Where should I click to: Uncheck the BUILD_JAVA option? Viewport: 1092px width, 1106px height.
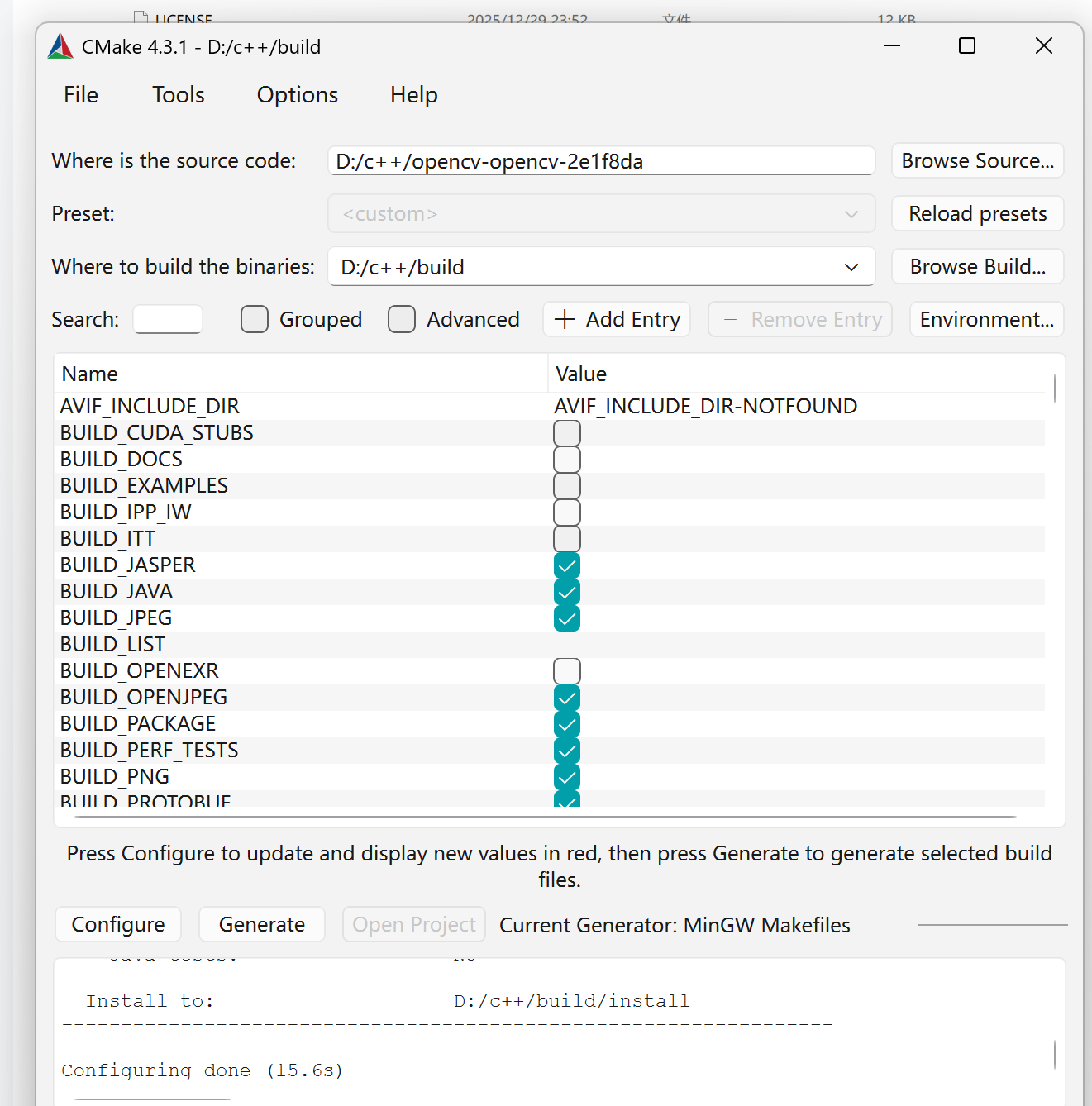click(x=567, y=592)
